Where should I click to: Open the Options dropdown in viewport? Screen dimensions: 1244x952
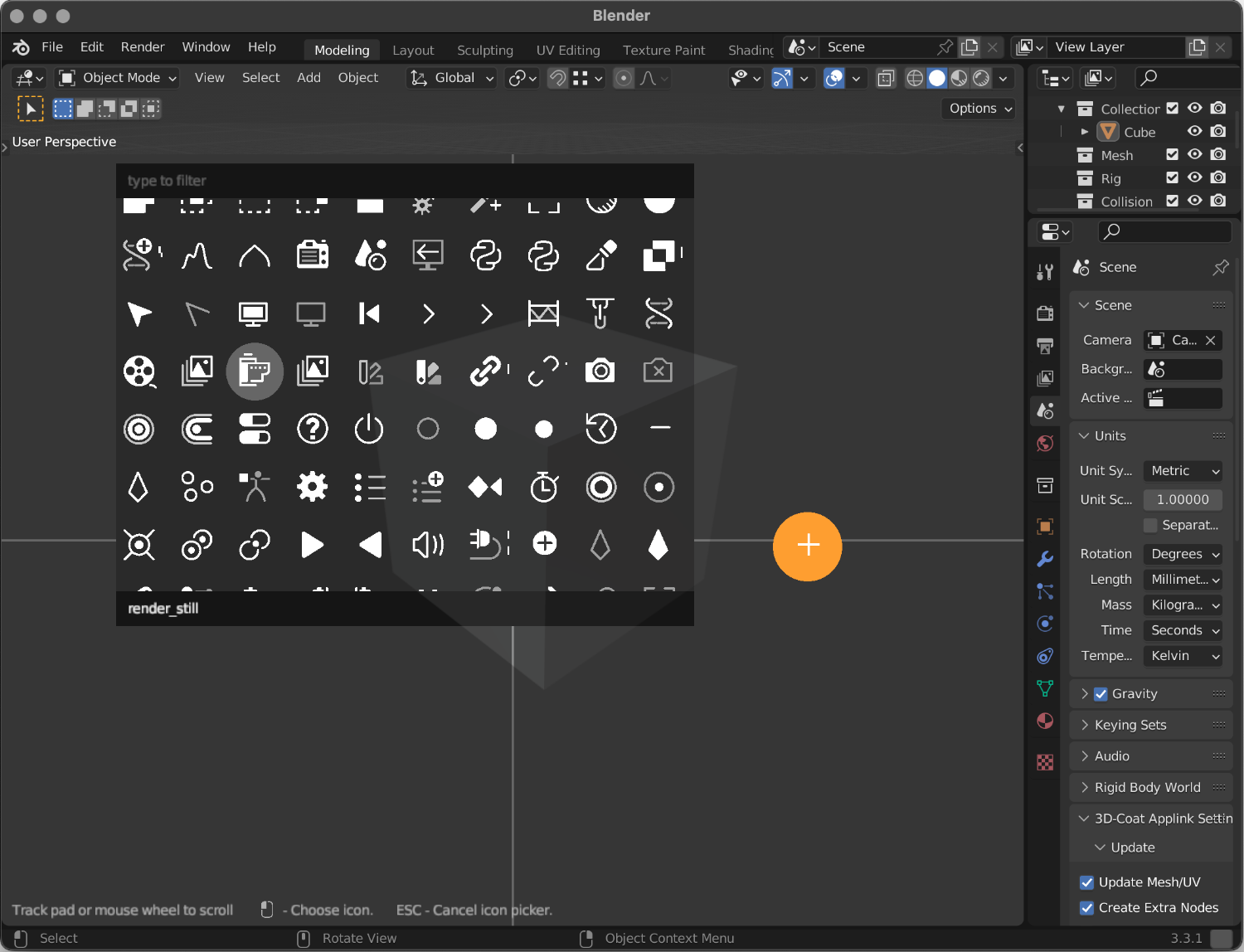point(979,109)
